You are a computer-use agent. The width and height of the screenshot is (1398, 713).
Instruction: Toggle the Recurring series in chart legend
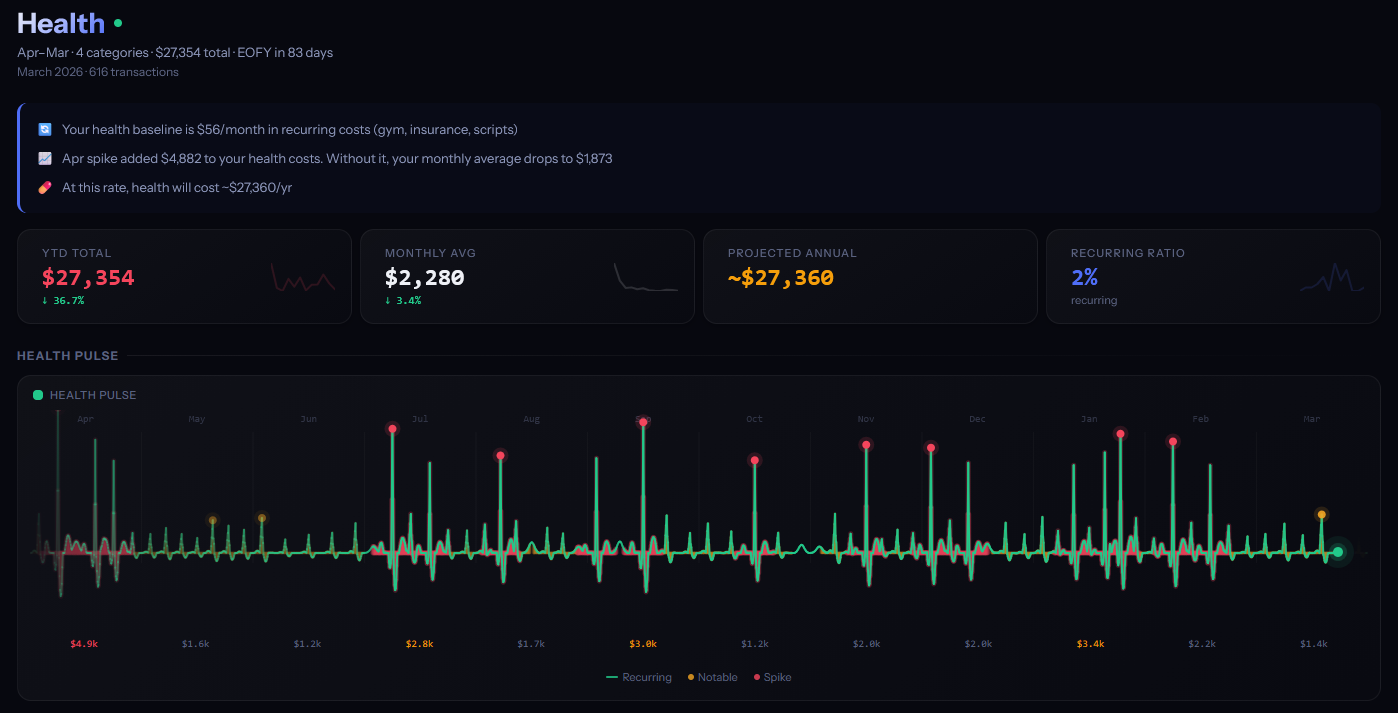click(639, 677)
